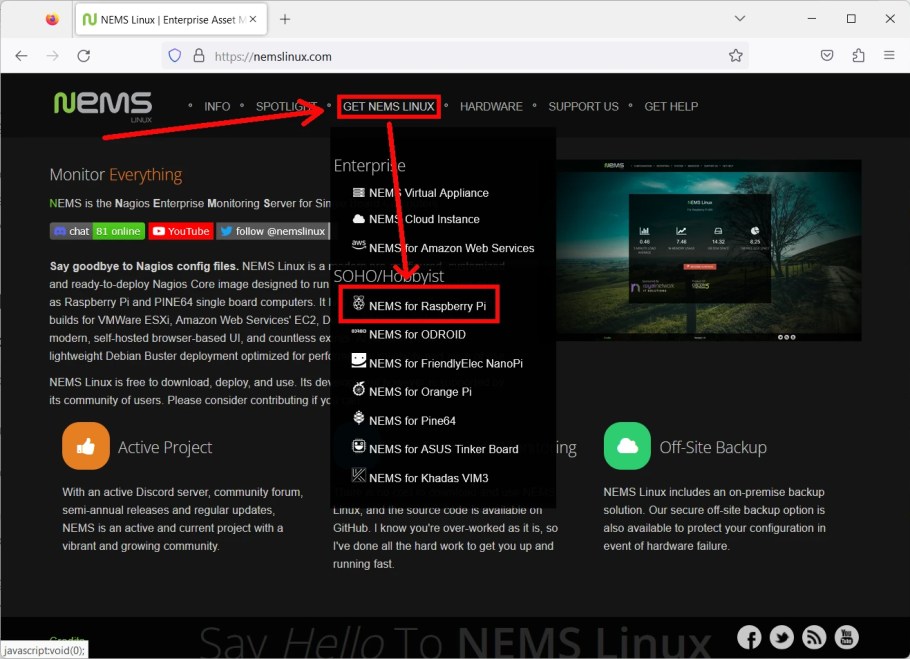Open the Discord chat badge showing 81 online
Image resolution: width=910 pixels, height=659 pixels.
click(x=97, y=231)
